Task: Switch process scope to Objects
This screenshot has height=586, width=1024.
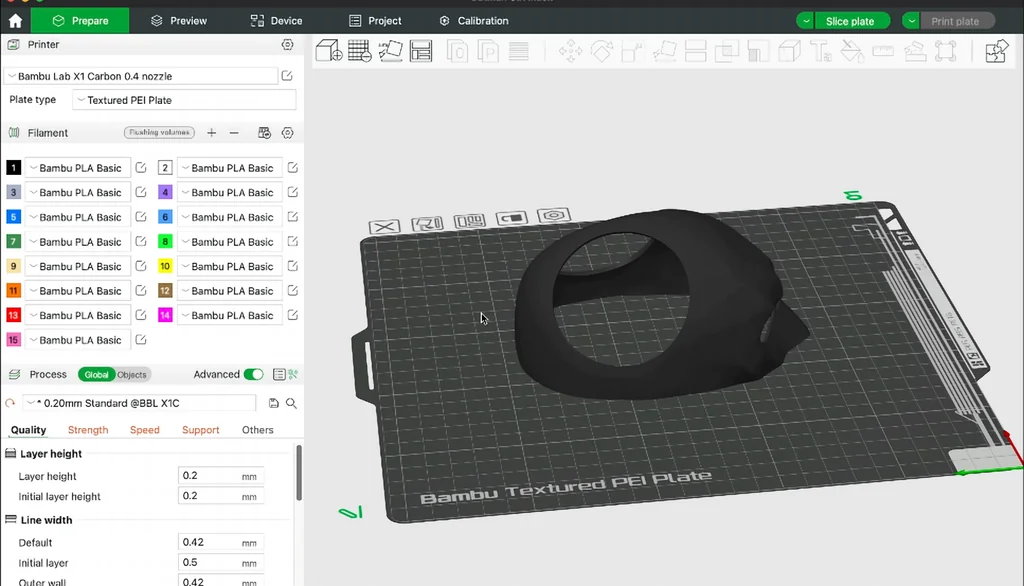Action: 132,375
